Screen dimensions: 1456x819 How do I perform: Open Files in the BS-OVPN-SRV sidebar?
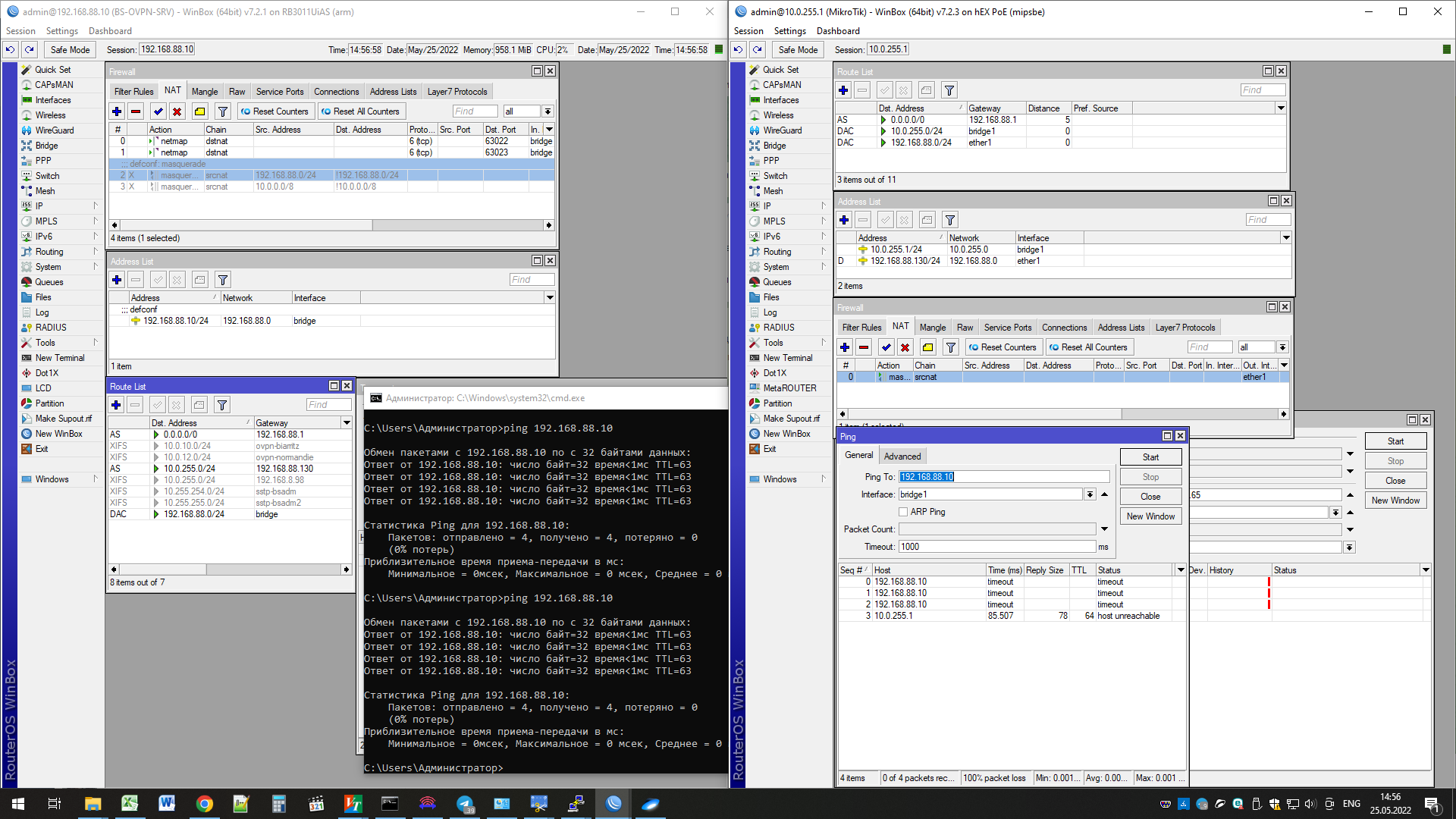point(43,297)
